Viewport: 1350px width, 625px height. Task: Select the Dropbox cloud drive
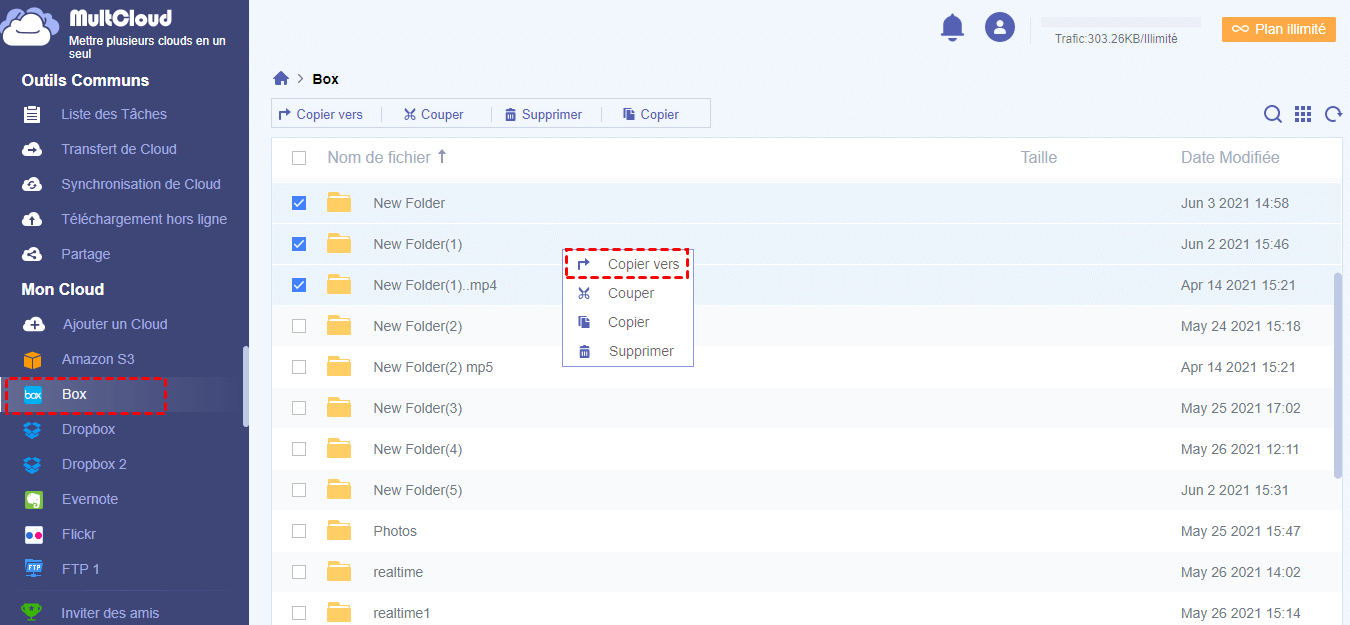click(89, 429)
